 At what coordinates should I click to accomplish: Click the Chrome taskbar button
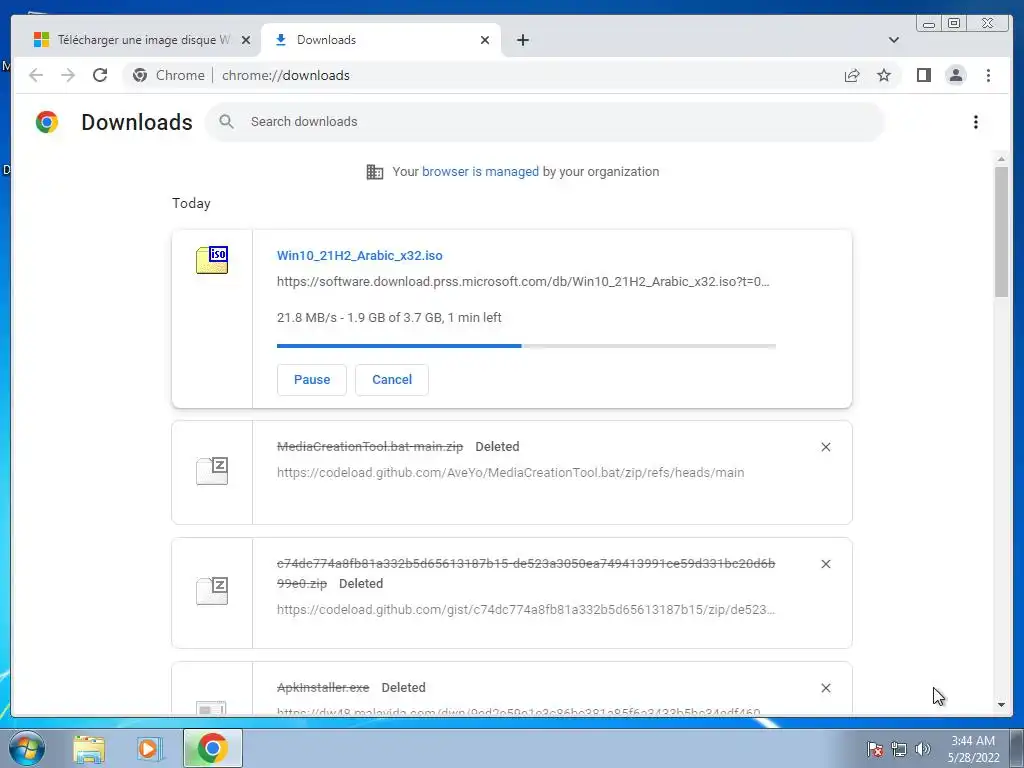(212, 748)
